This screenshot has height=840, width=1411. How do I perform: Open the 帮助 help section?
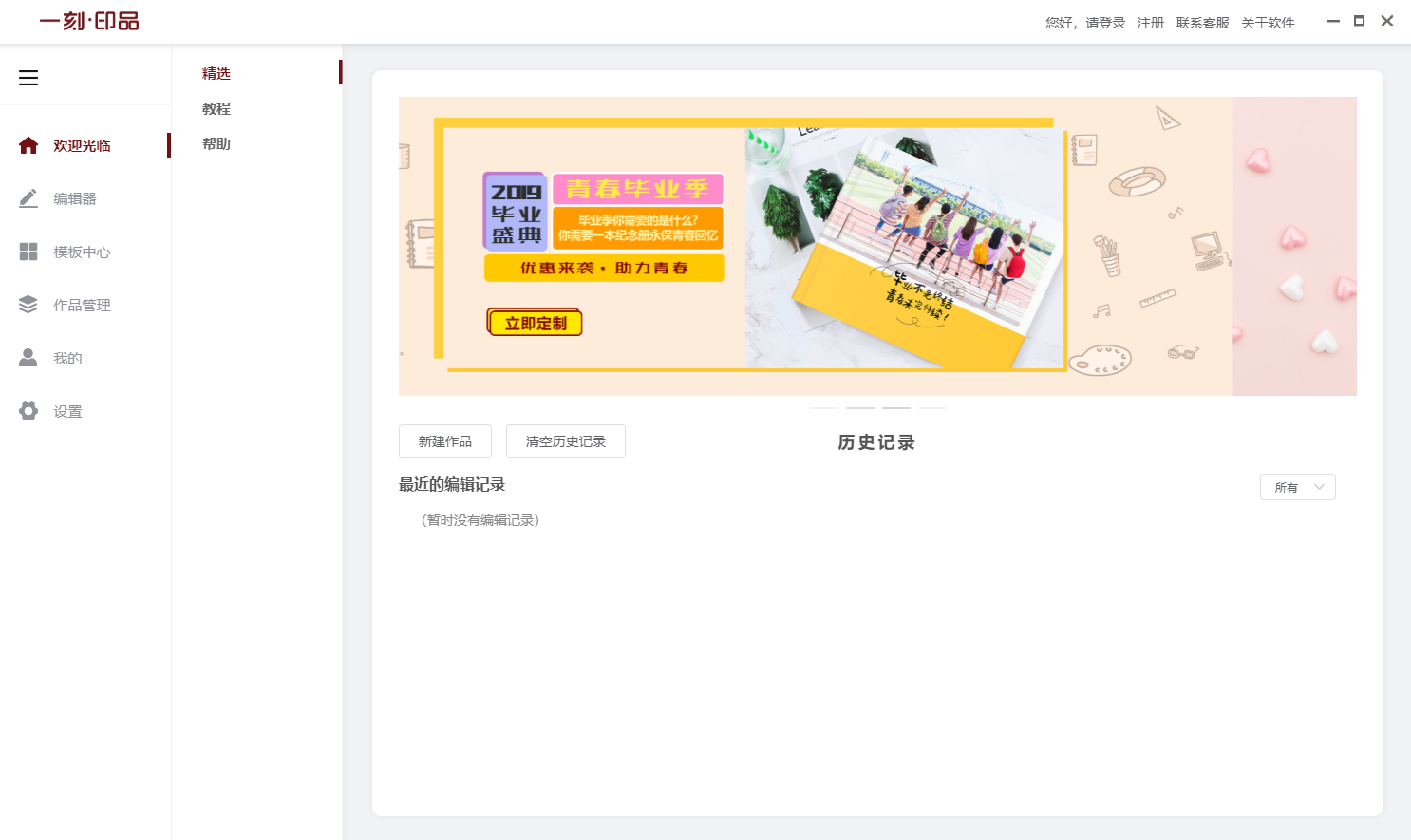(215, 143)
